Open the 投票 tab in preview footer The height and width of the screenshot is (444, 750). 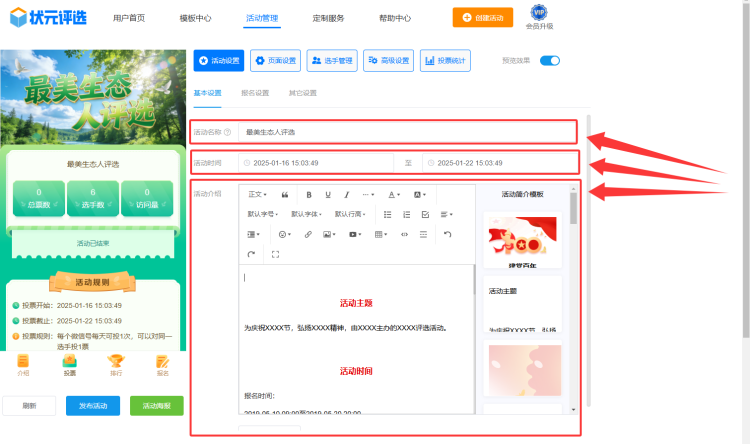coord(69,365)
